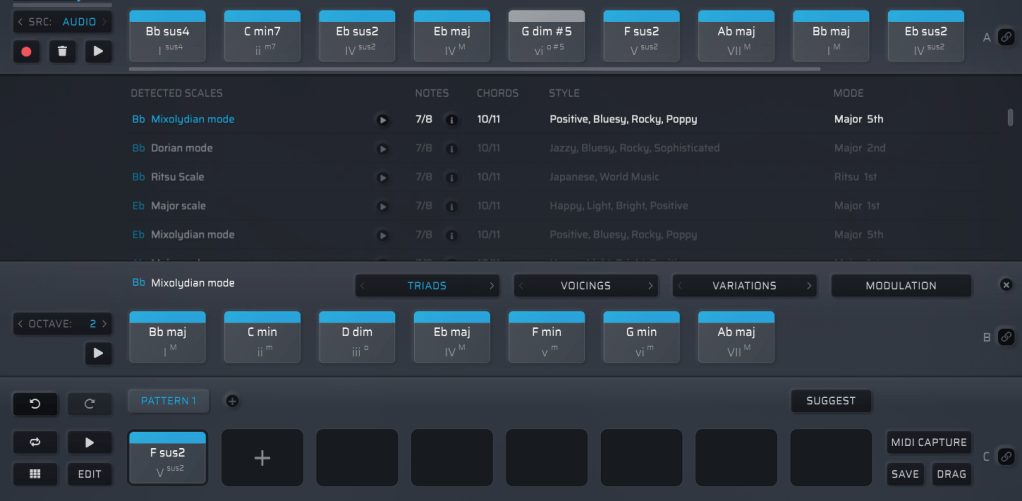This screenshot has height=501, width=1022.
Task: Open the Modulation menu
Action: click(x=900, y=286)
